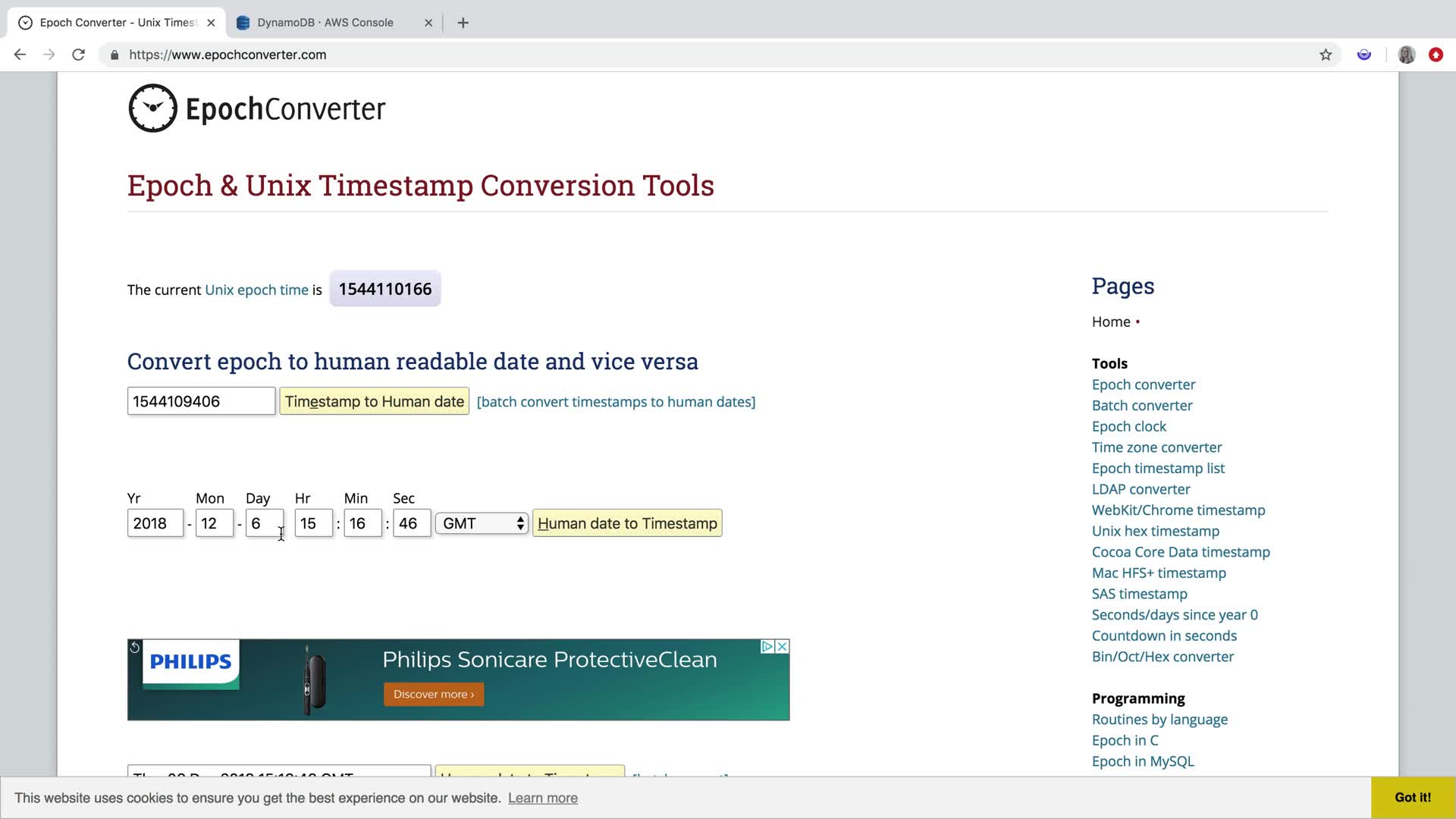Click the epoch timestamp input field
The height and width of the screenshot is (819, 1456).
[x=201, y=401]
